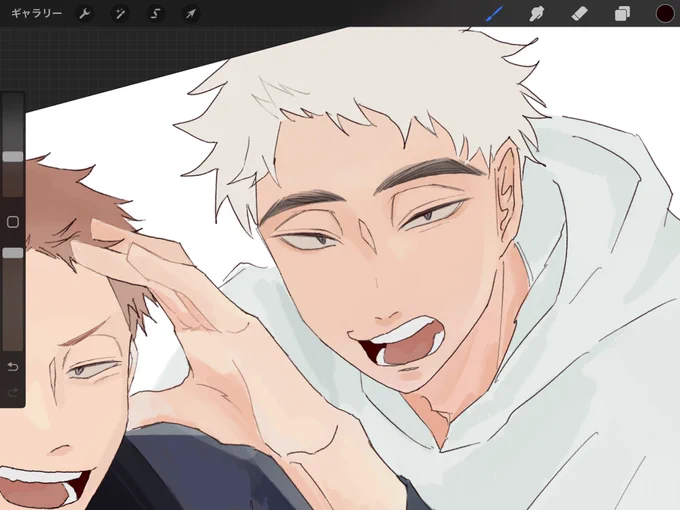Undo the last stroke with sidebar arrow
The width and height of the screenshot is (680, 510).
tap(13, 367)
